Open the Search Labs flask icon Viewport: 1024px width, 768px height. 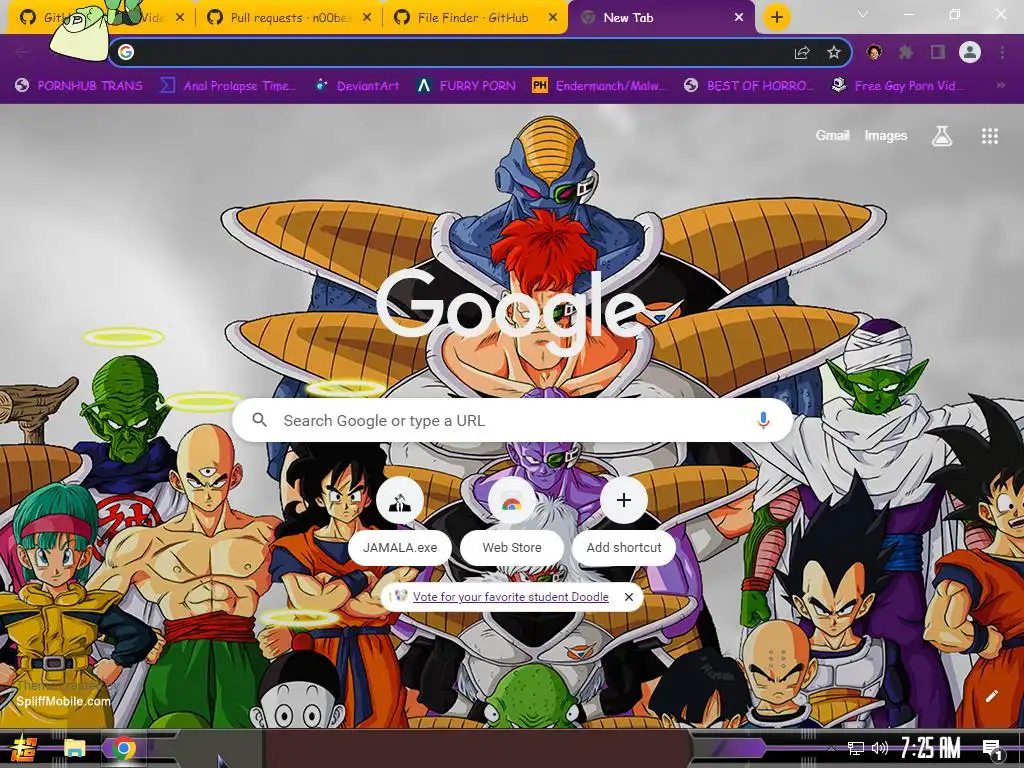point(942,136)
